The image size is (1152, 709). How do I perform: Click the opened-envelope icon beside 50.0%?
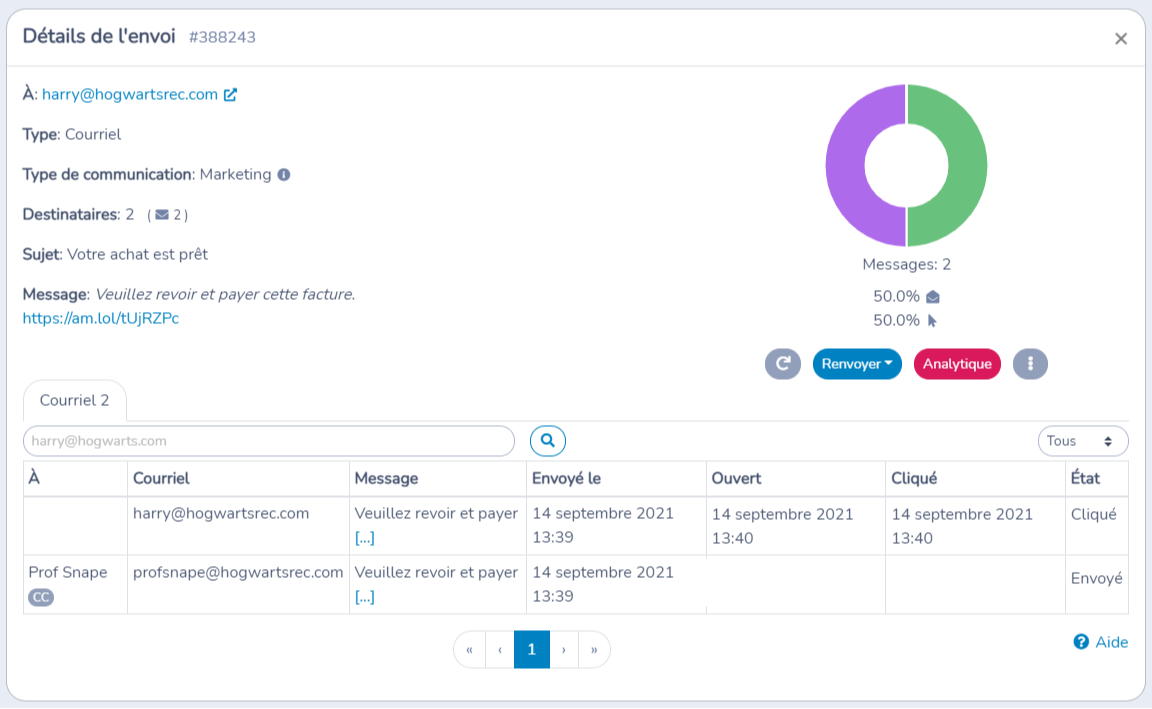(933, 297)
